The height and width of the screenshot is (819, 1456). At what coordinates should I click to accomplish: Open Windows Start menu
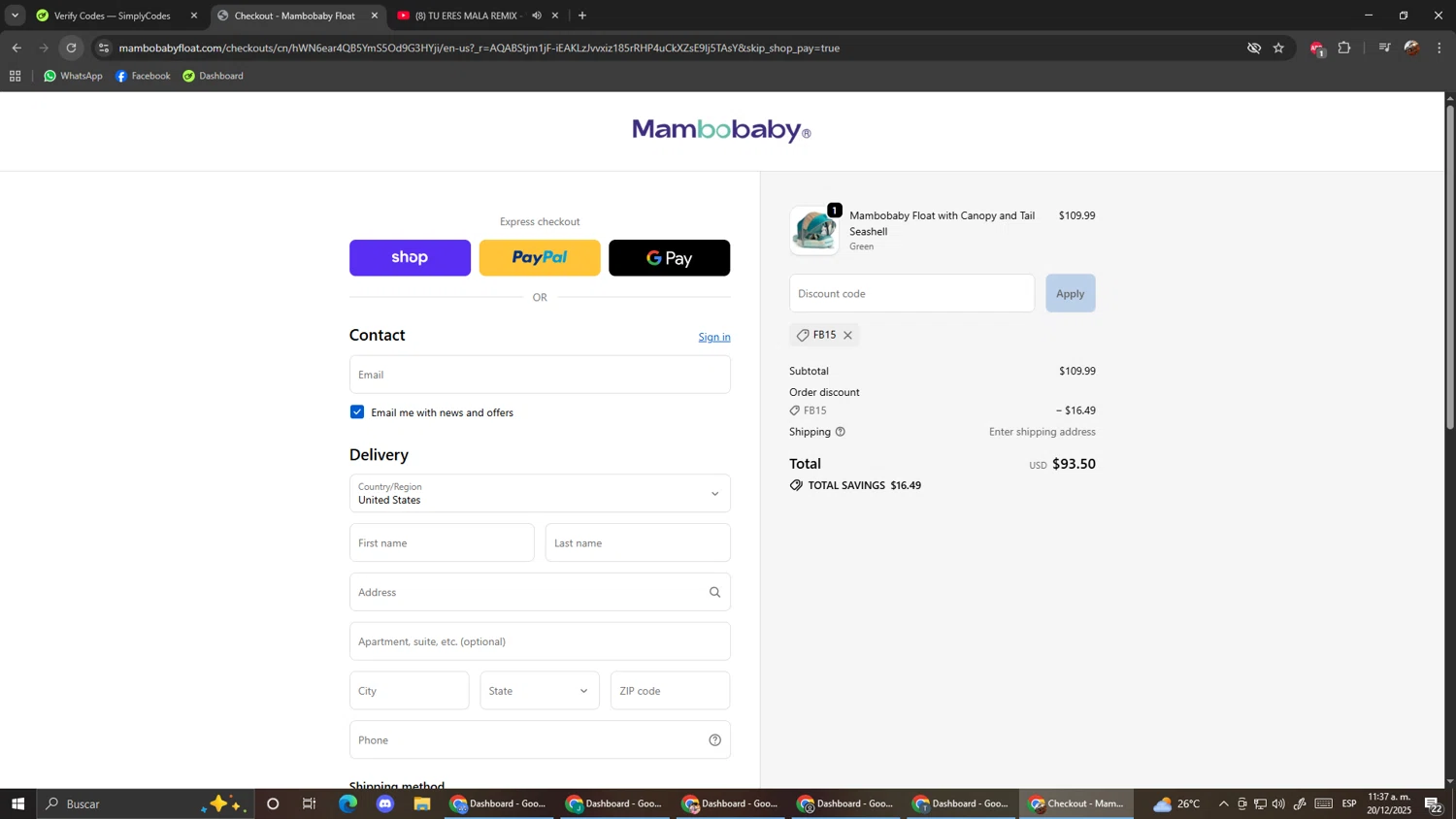pyautogui.click(x=17, y=804)
